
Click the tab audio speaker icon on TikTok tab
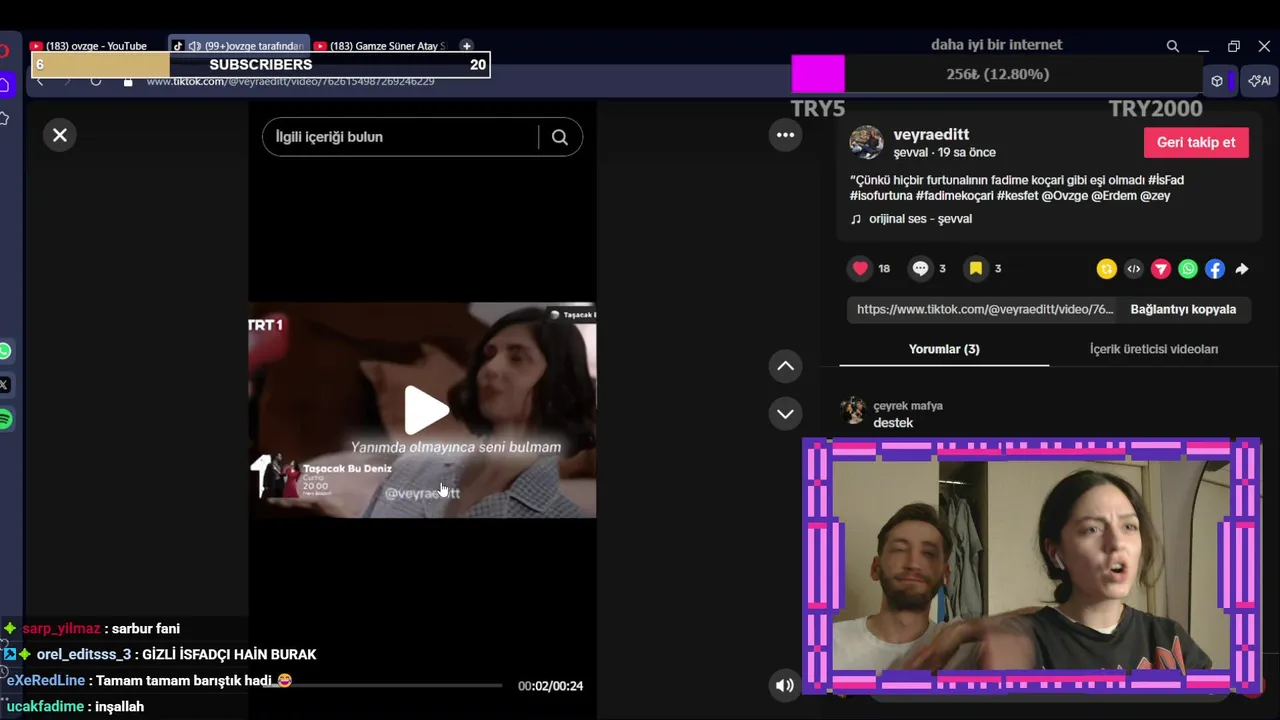194,46
